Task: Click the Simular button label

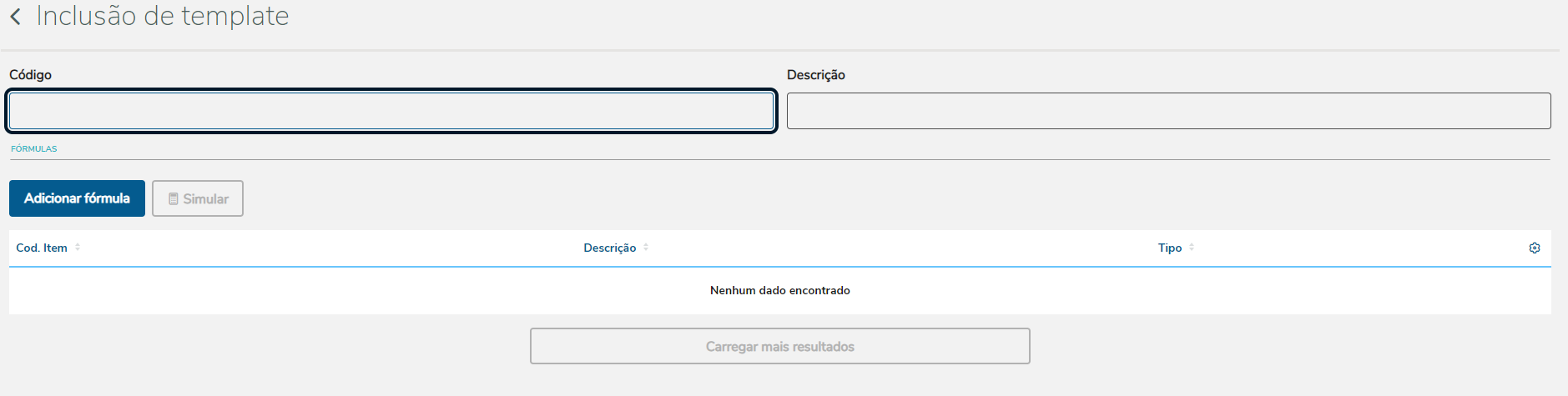Action: [206, 199]
